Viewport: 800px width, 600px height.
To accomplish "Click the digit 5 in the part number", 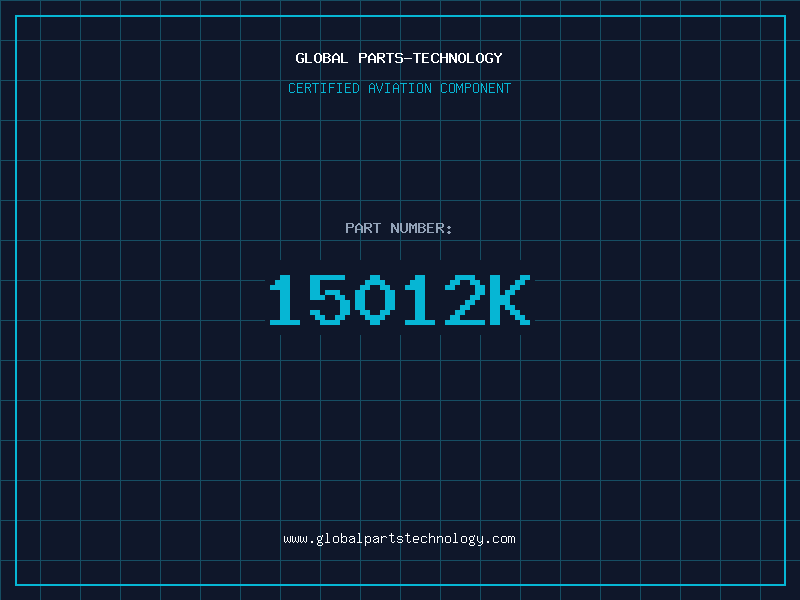I will 329,300.
